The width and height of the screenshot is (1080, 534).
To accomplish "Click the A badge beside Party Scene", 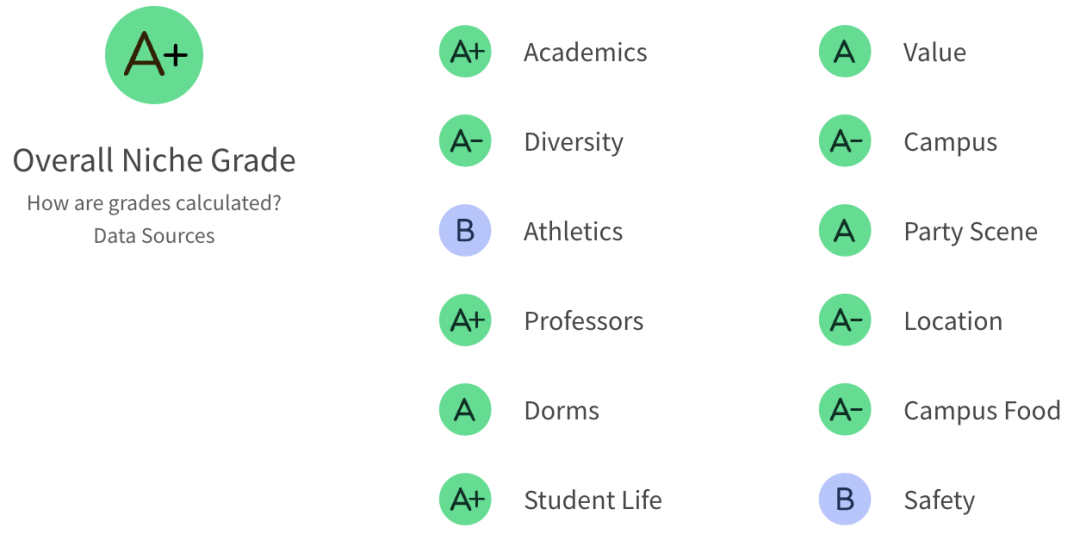I will (845, 231).
